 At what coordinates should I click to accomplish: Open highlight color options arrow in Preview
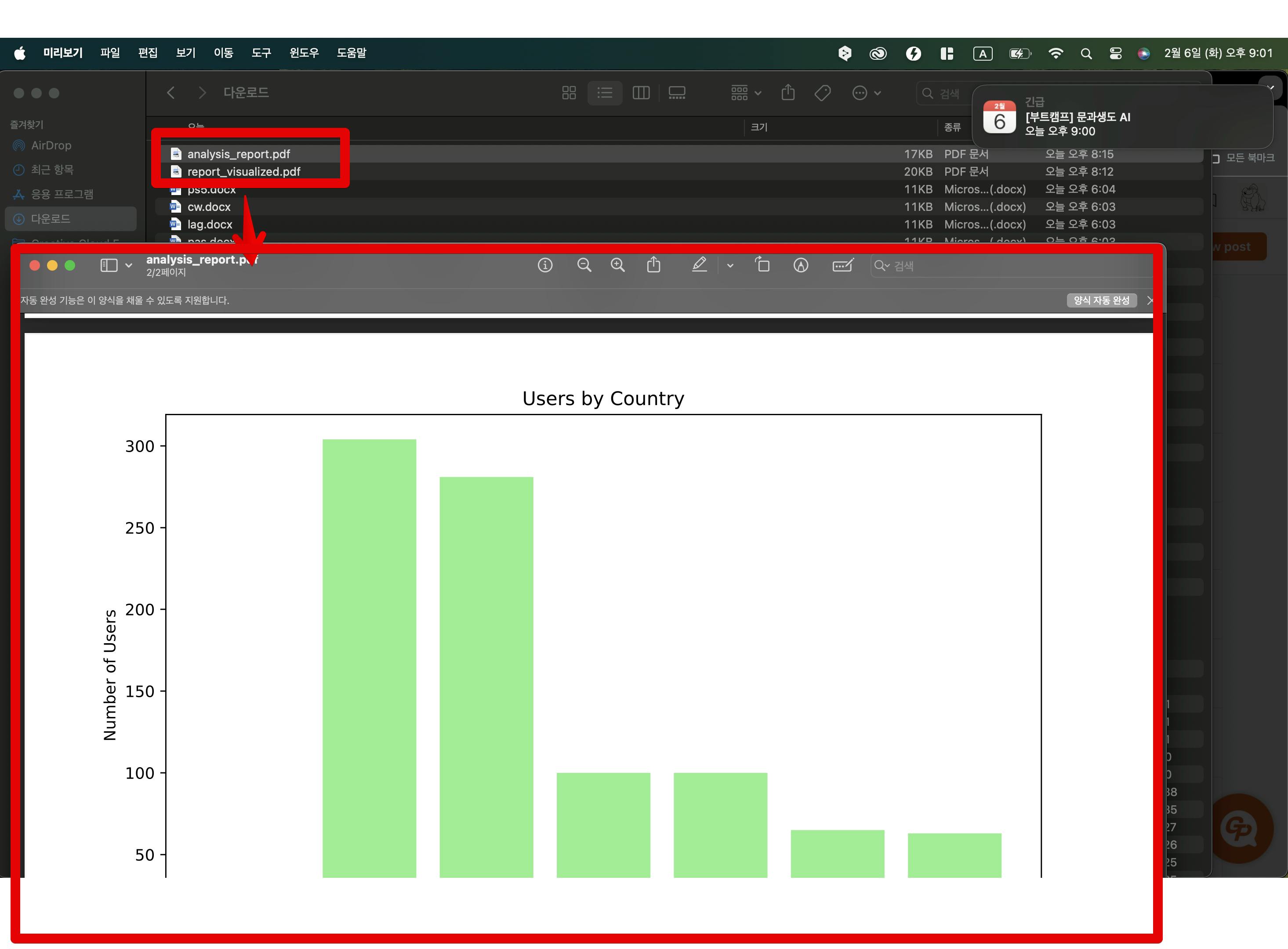[x=730, y=265]
